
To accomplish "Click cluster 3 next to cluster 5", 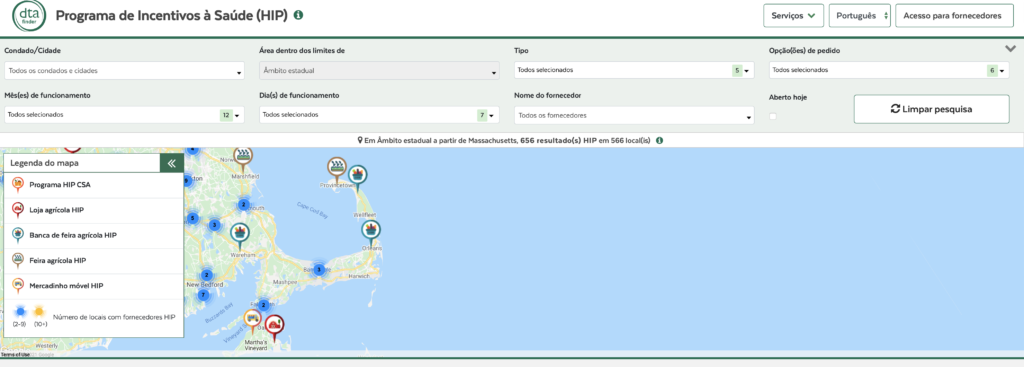I will pos(214,225).
